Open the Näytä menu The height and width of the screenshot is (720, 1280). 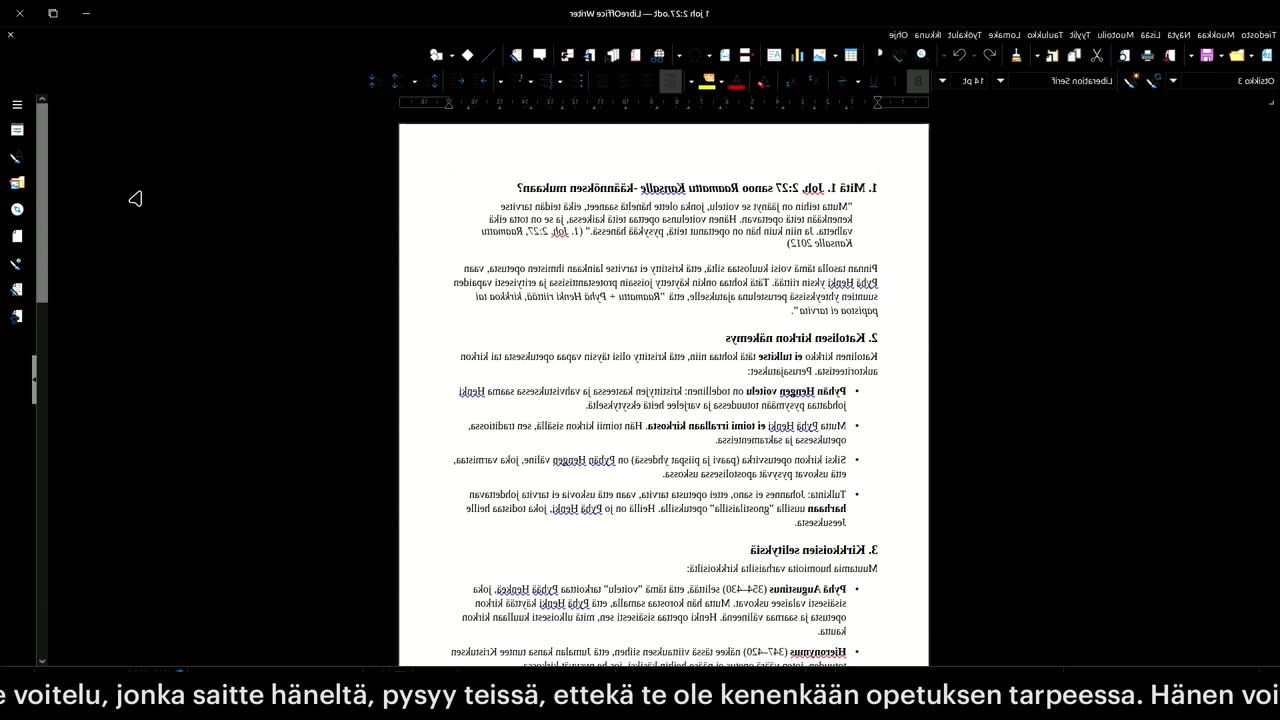pos(1178,34)
